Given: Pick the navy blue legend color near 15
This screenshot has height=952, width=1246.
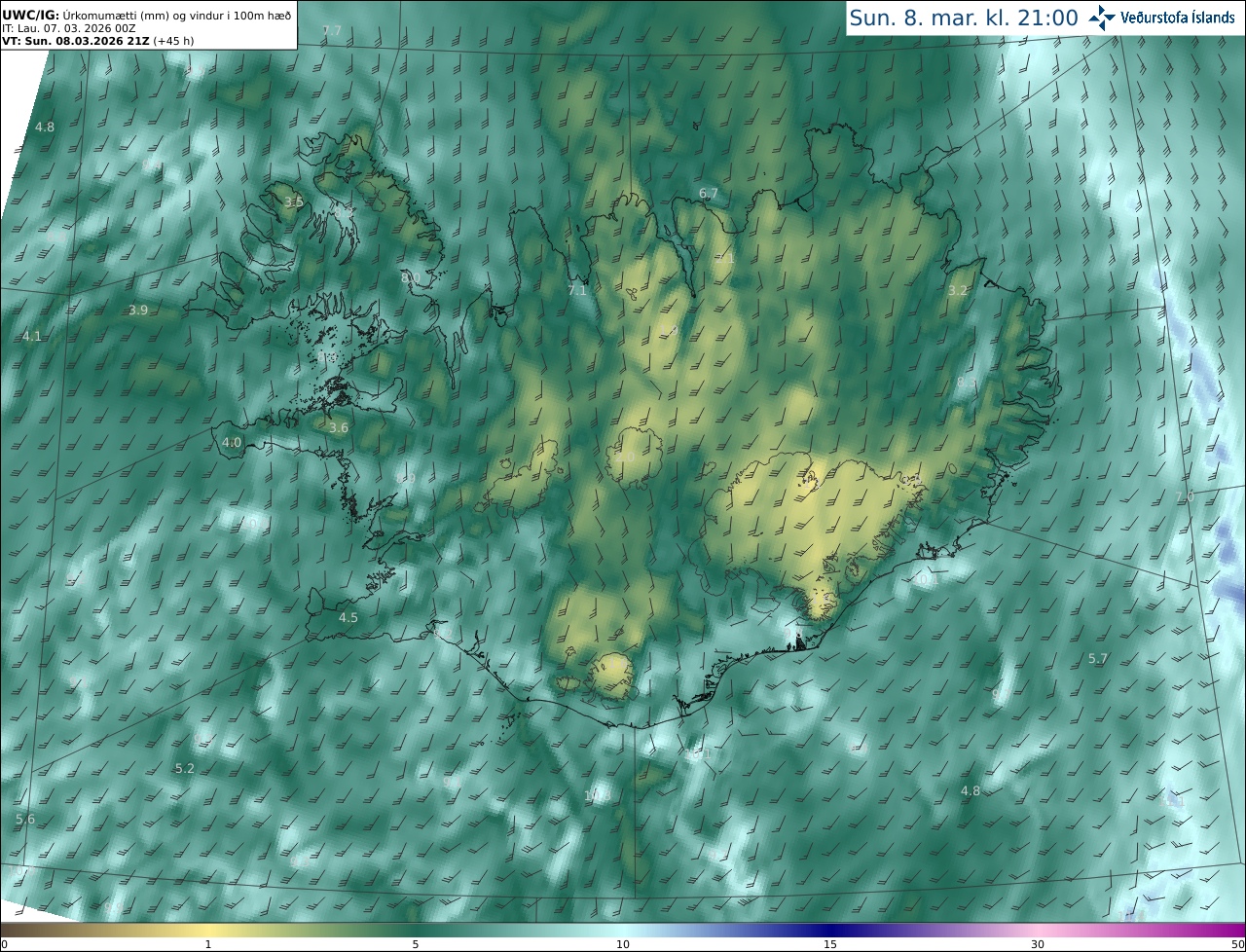Looking at the screenshot, I should [830, 931].
